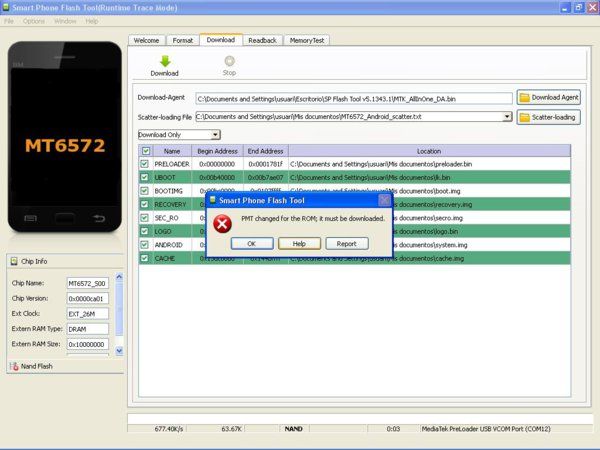Click the Chip Info panel icon
This screenshot has width=600, height=450.
tap(14, 261)
